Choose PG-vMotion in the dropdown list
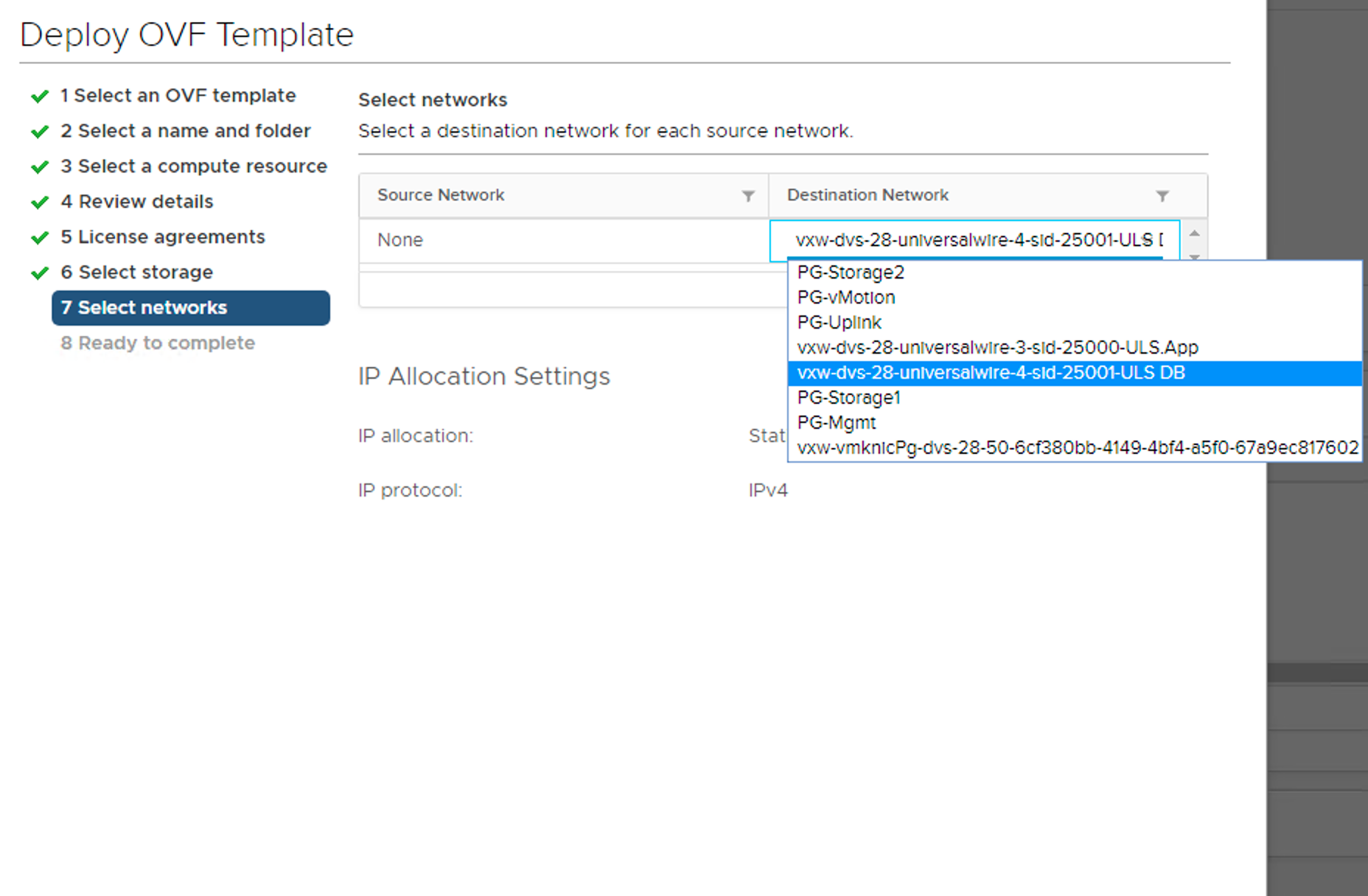 coord(846,298)
